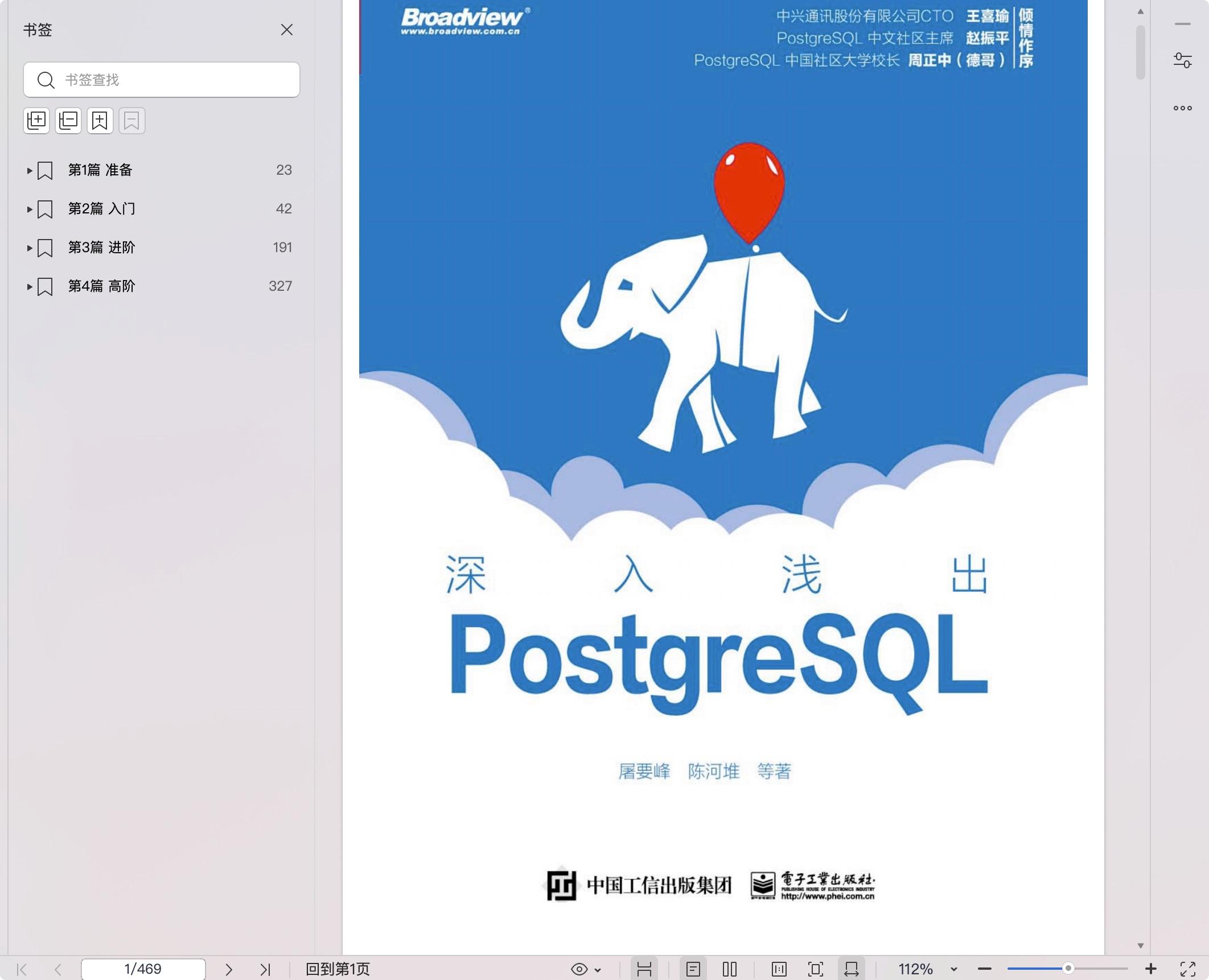Close the 书签 bookmarks panel
Image resolution: width=1209 pixels, height=980 pixels.
point(287,30)
